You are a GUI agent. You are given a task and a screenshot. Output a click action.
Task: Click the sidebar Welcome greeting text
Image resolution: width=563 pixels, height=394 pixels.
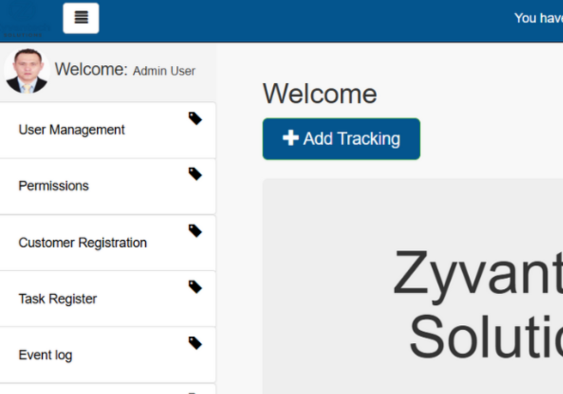(x=91, y=69)
